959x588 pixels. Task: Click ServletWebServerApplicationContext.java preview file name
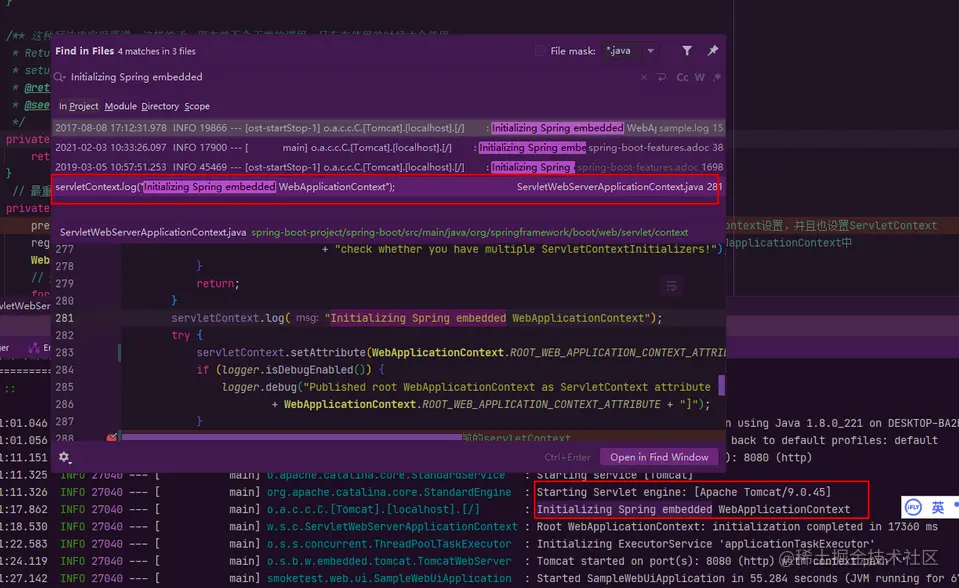[x=153, y=233]
